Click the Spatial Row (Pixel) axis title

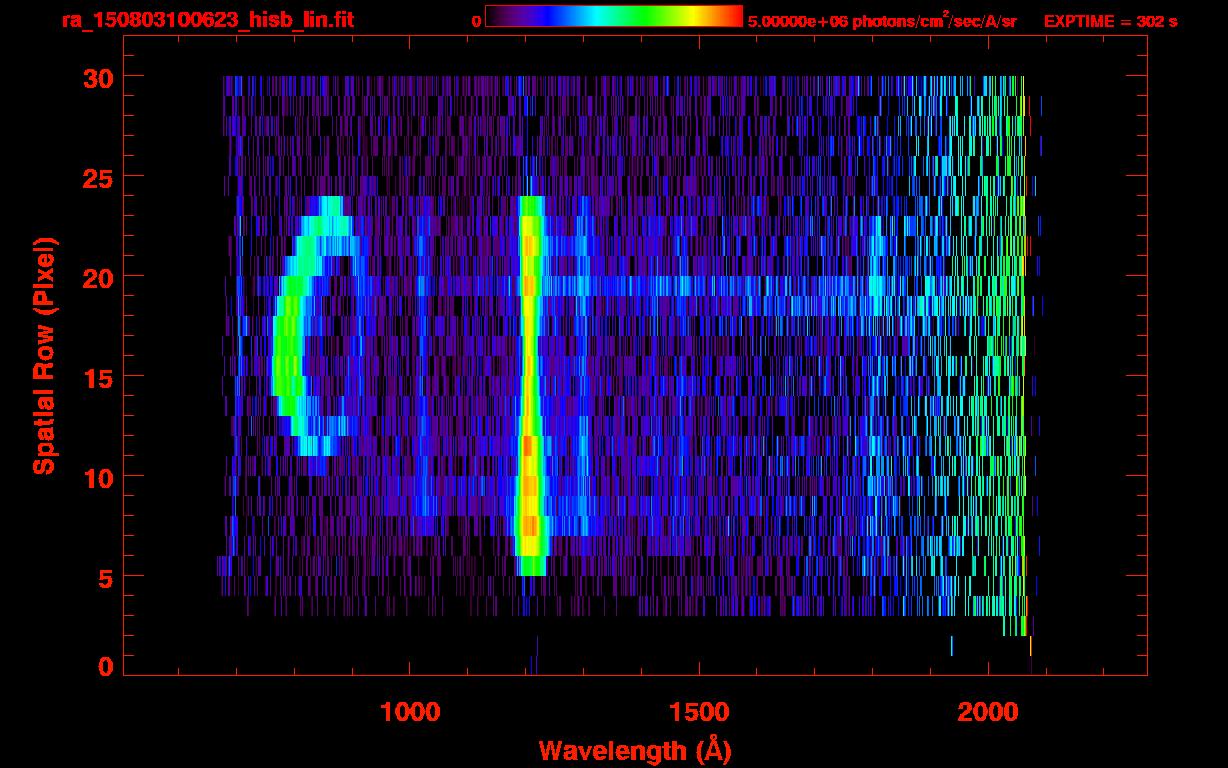pyautogui.click(x=44, y=355)
